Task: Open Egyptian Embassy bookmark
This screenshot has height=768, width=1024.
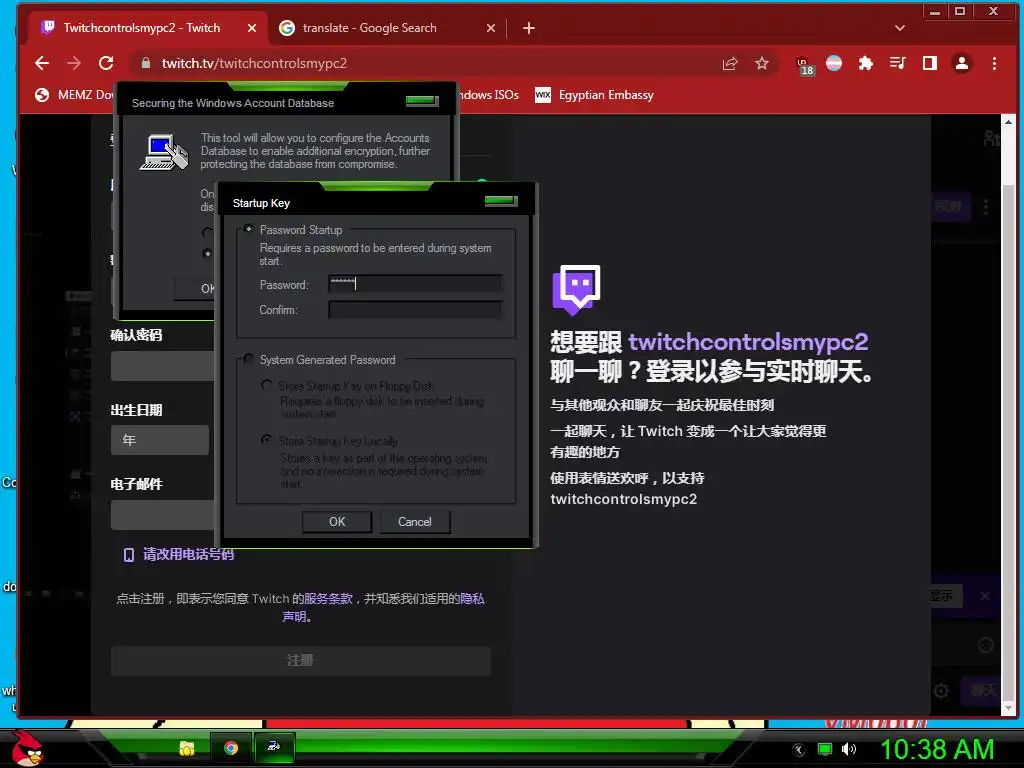Action: 594,95
